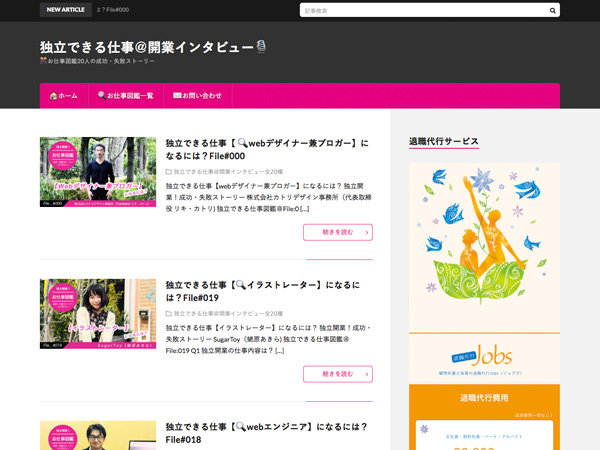The width and height of the screenshot is (600, 450).
Task: Click excerpt text of File#000 article
Action: pyautogui.click(x=268, y=197)
